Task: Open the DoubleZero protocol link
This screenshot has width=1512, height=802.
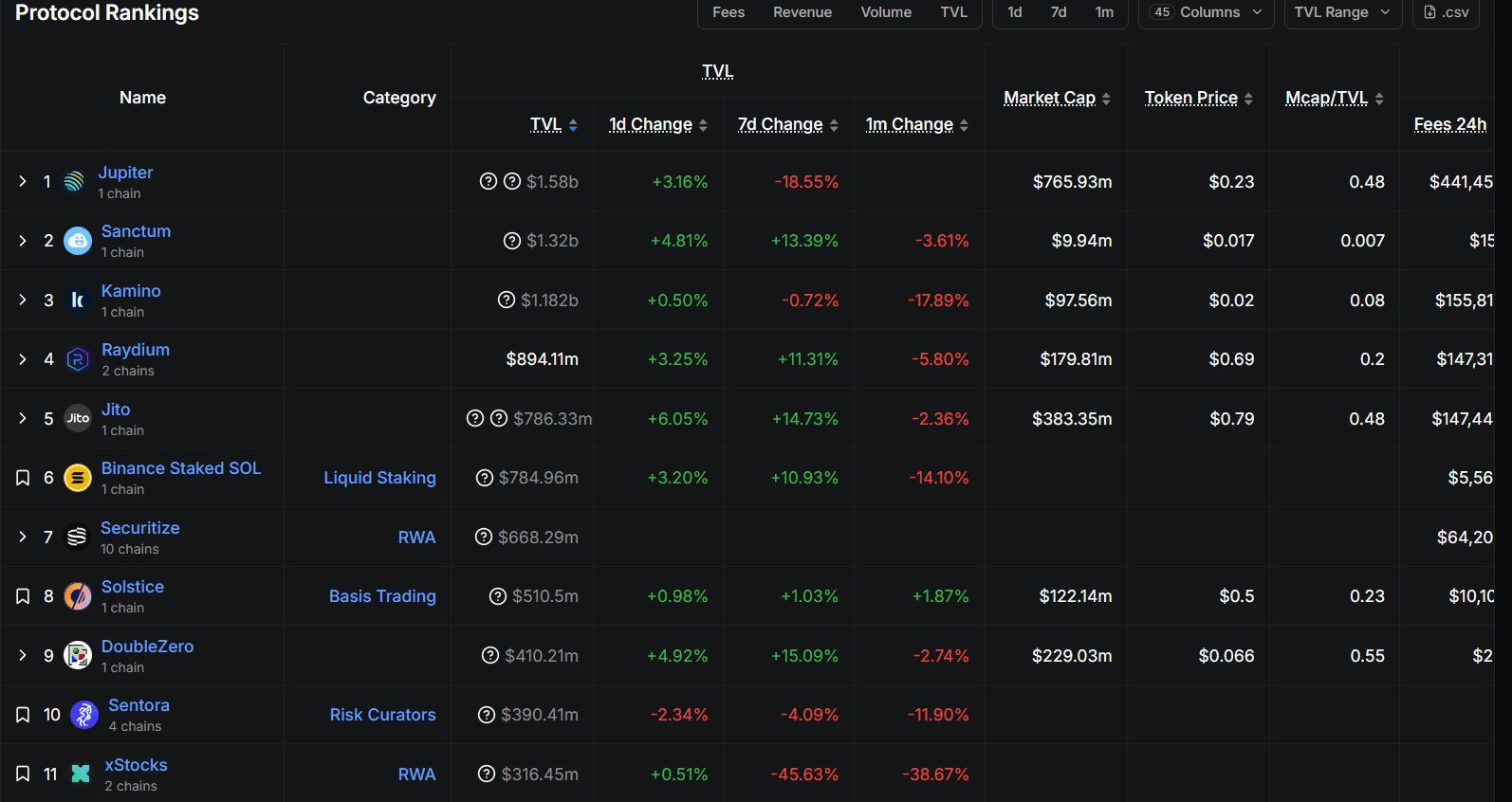Action: (148, 647)
